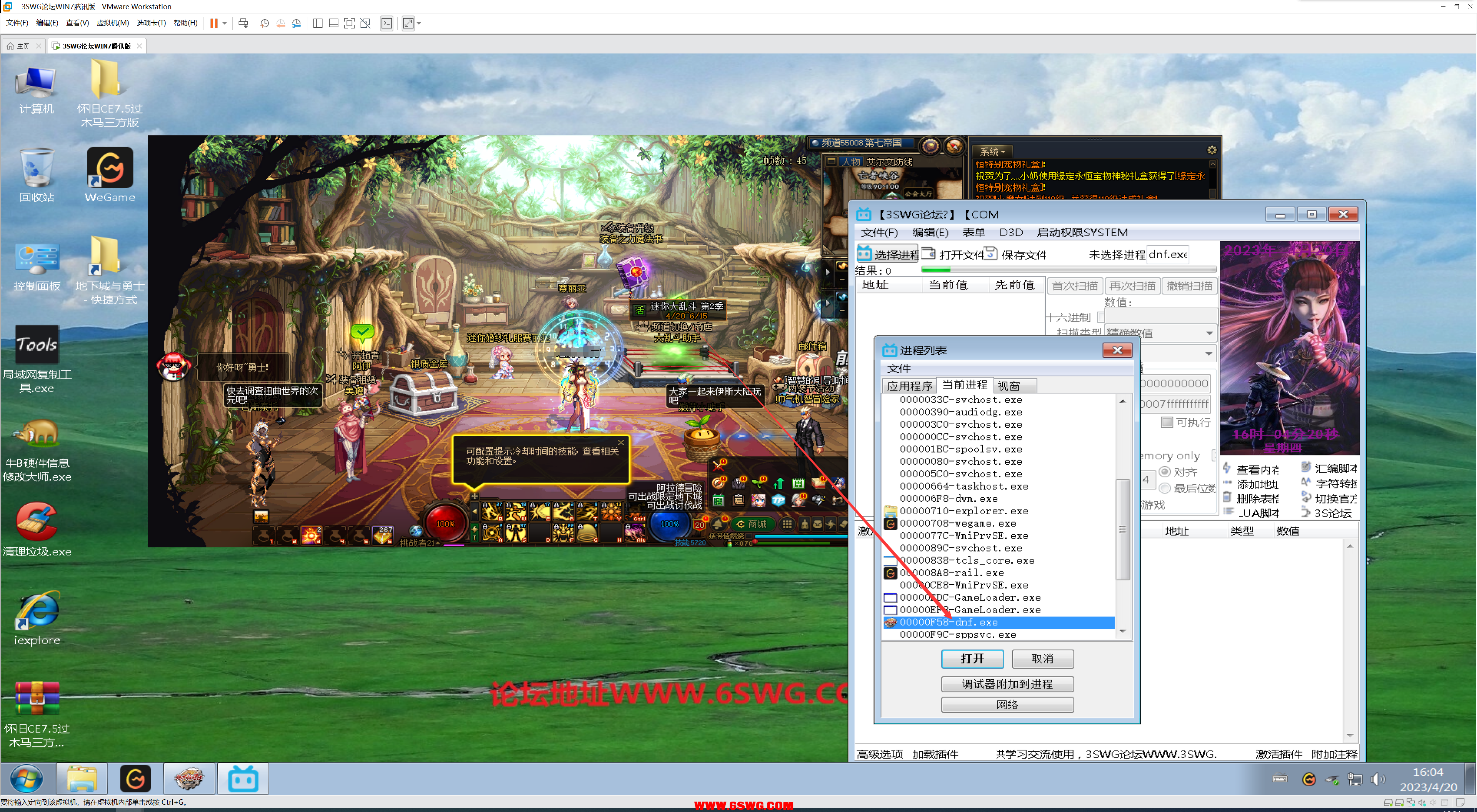Select 00000F58-dnf.exe in the process list
The height and width of the screenshot is (812, 1477).
[x=999, y=622]
